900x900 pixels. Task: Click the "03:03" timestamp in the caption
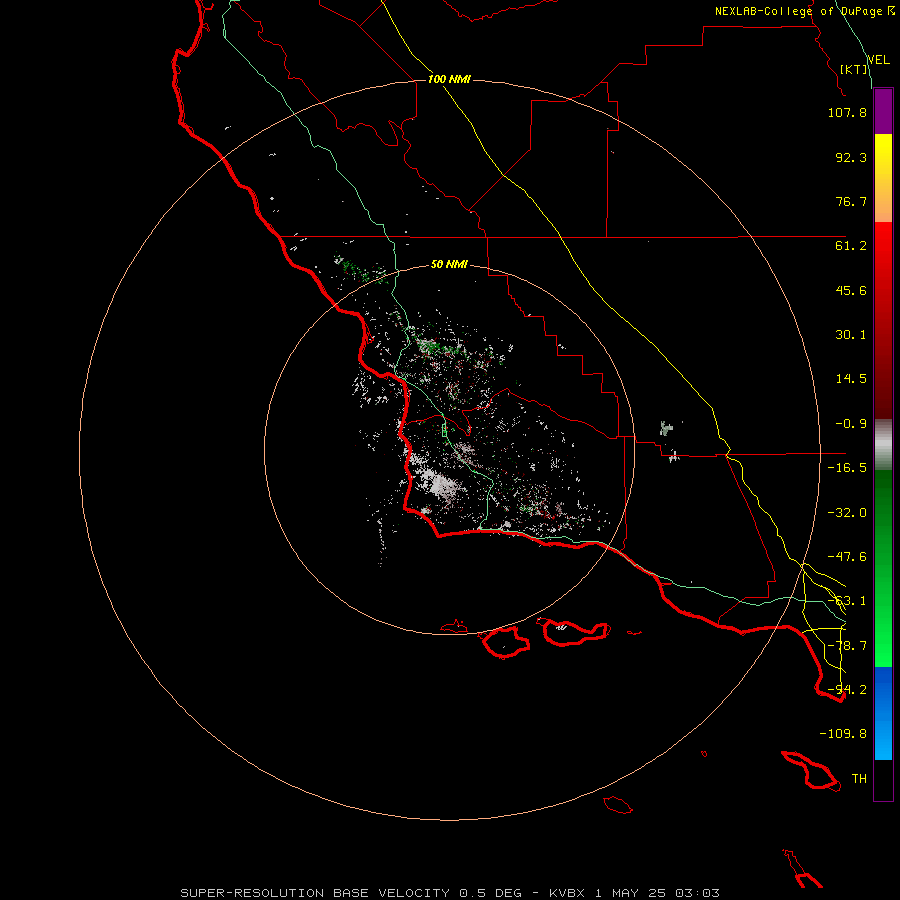point(697,893)
